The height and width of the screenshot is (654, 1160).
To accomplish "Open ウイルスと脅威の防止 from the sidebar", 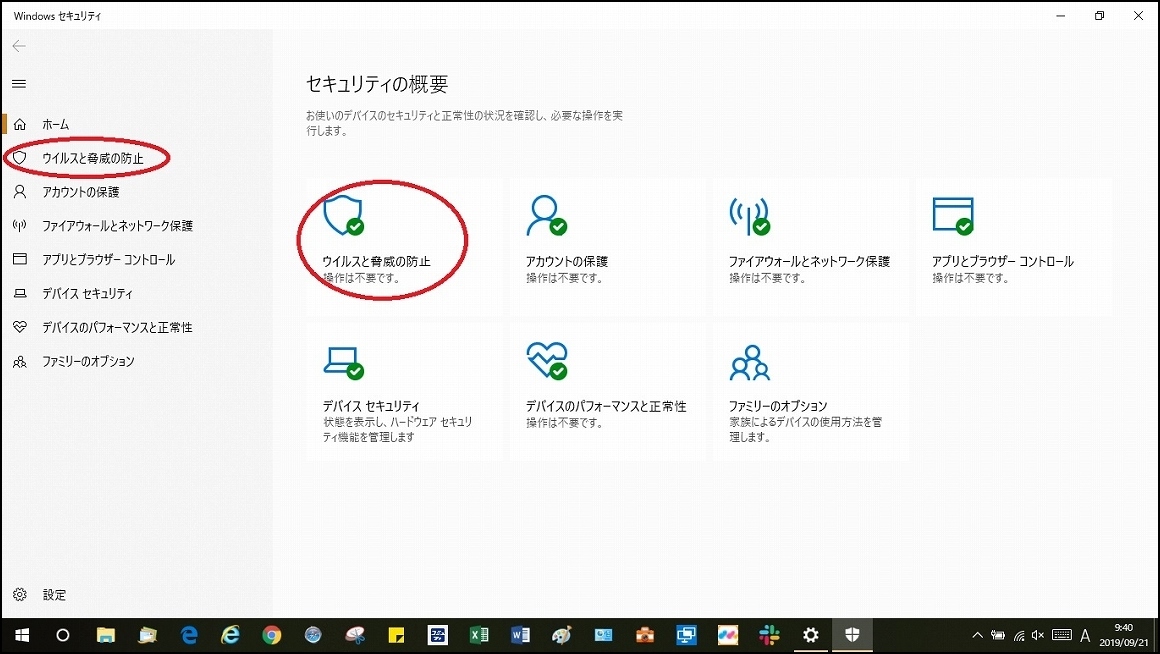I will point(92,158).
